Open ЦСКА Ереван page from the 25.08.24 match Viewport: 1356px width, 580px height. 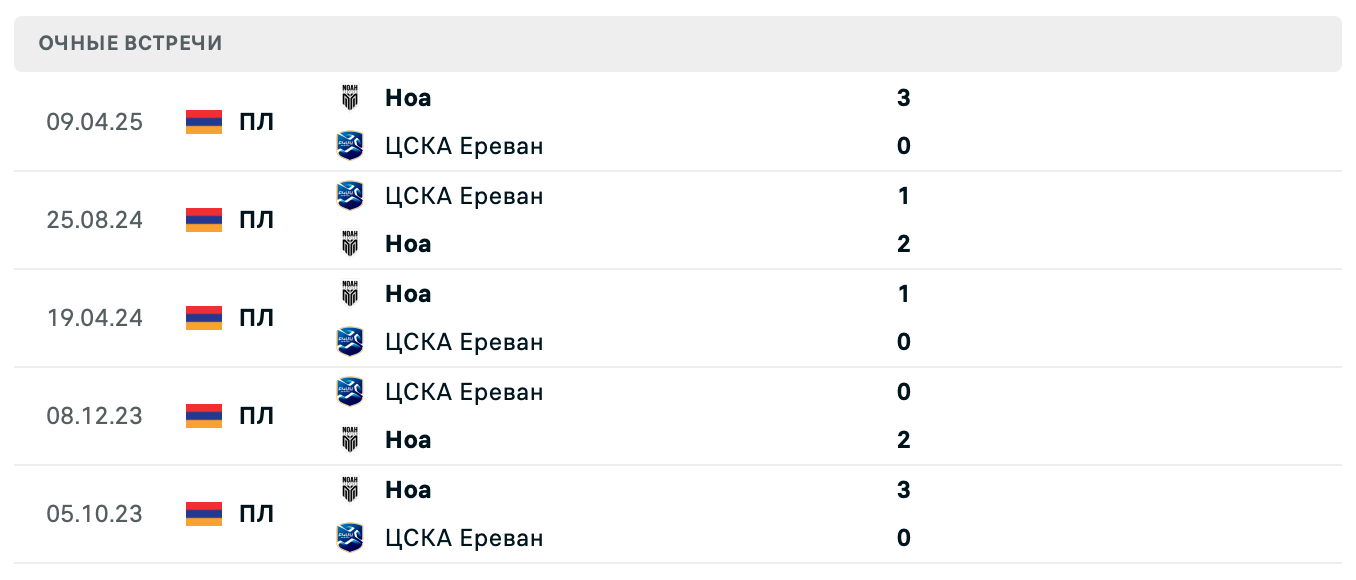coord(464,195)
